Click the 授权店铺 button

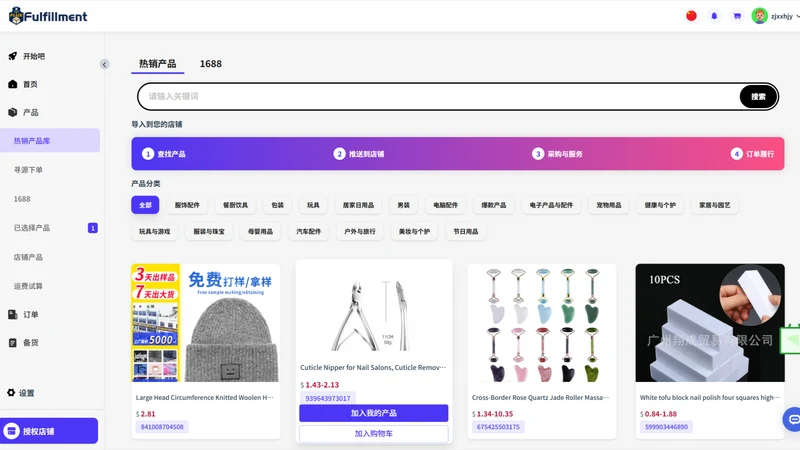point(49,431)
